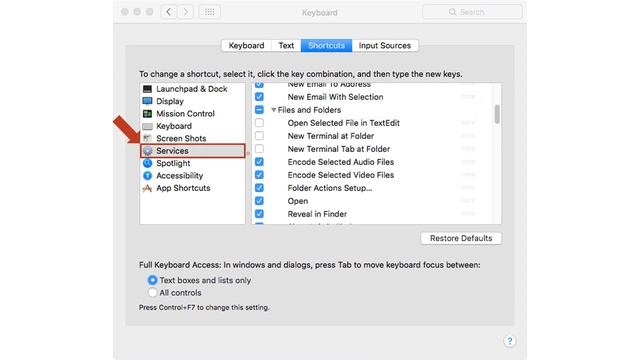Switch to the Text tab
This screenshot has height=360, width=640.
(x=286, y=45)
